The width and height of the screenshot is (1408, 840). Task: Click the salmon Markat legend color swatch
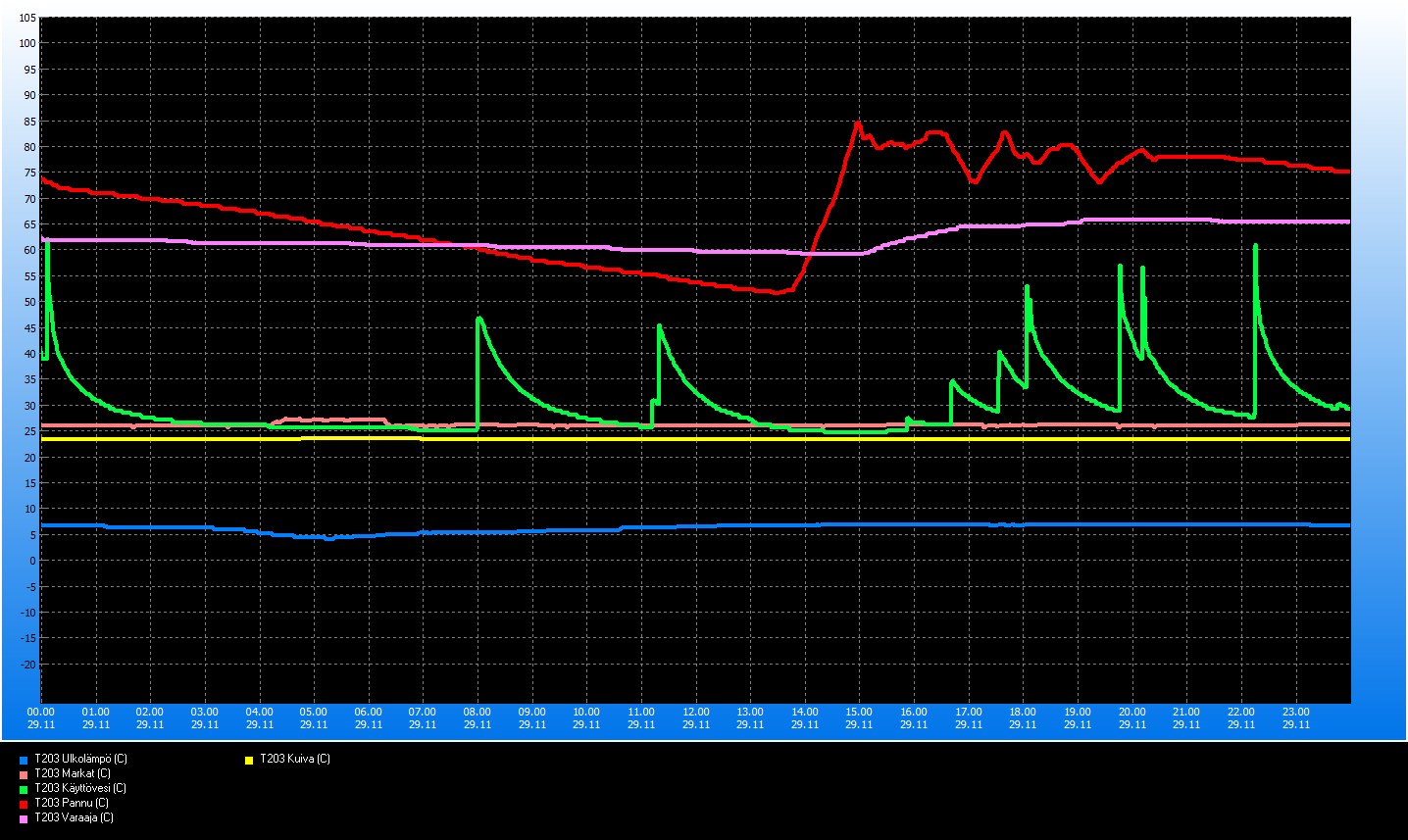coord(24,774)
